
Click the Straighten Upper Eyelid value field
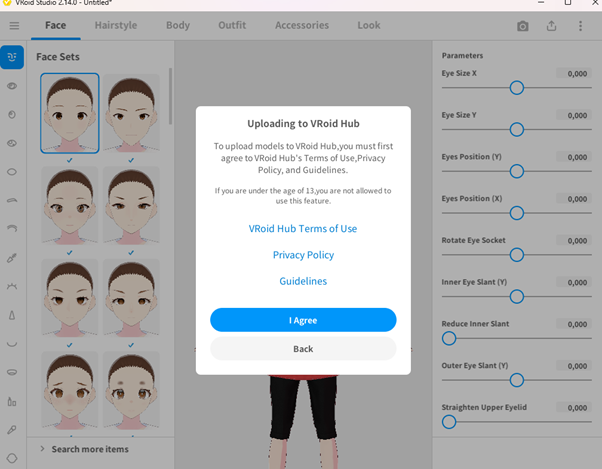point(574,408)
